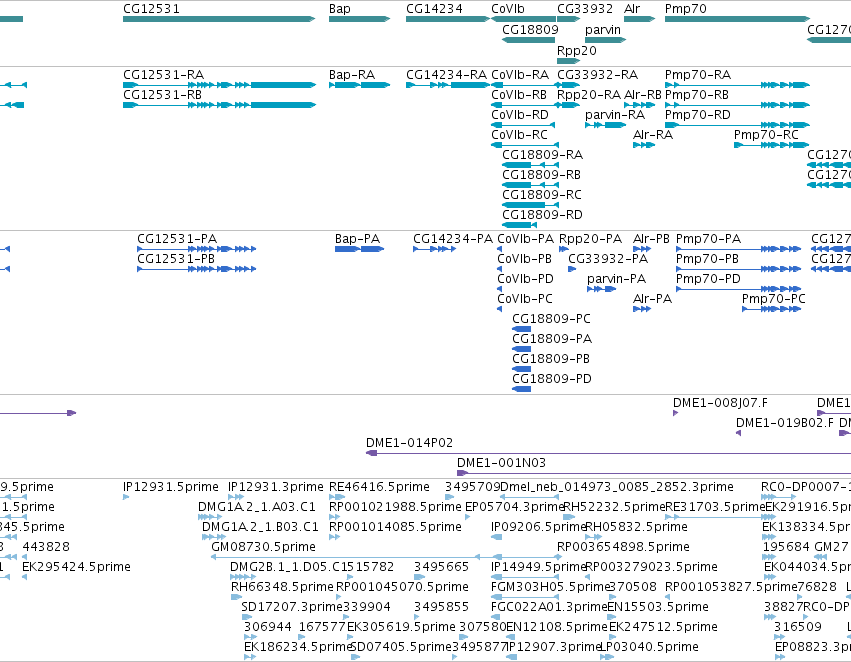This screenshot has height=662, width=851.
Task: Select EST RE46416.5prime
Action: click(x=337, y=497)
